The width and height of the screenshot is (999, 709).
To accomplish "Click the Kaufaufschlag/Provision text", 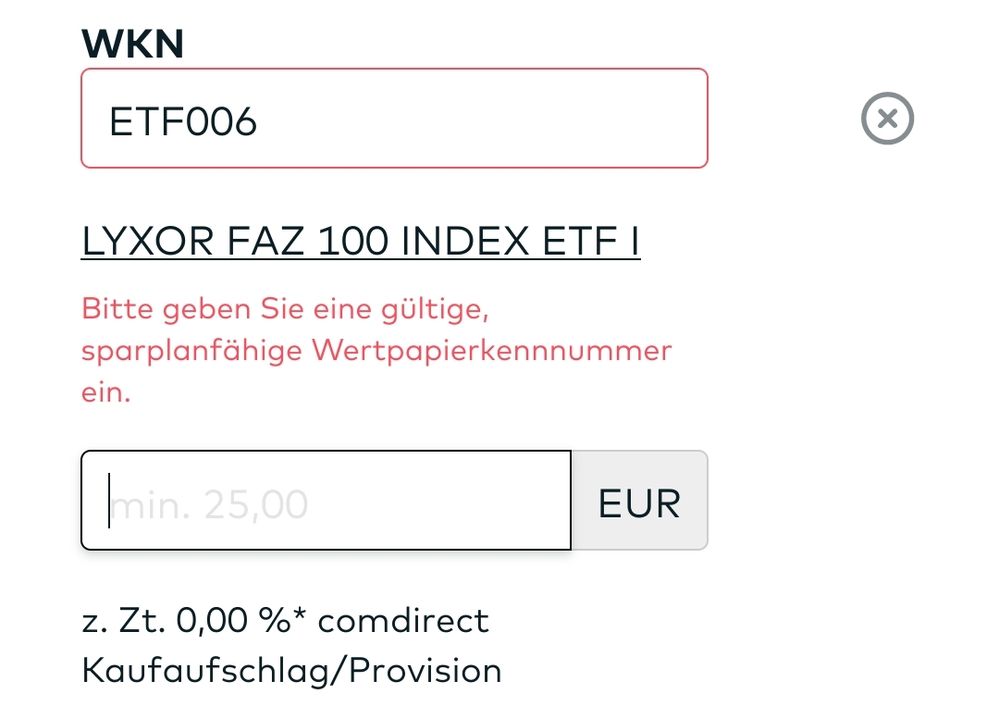I will coord(291,669).
